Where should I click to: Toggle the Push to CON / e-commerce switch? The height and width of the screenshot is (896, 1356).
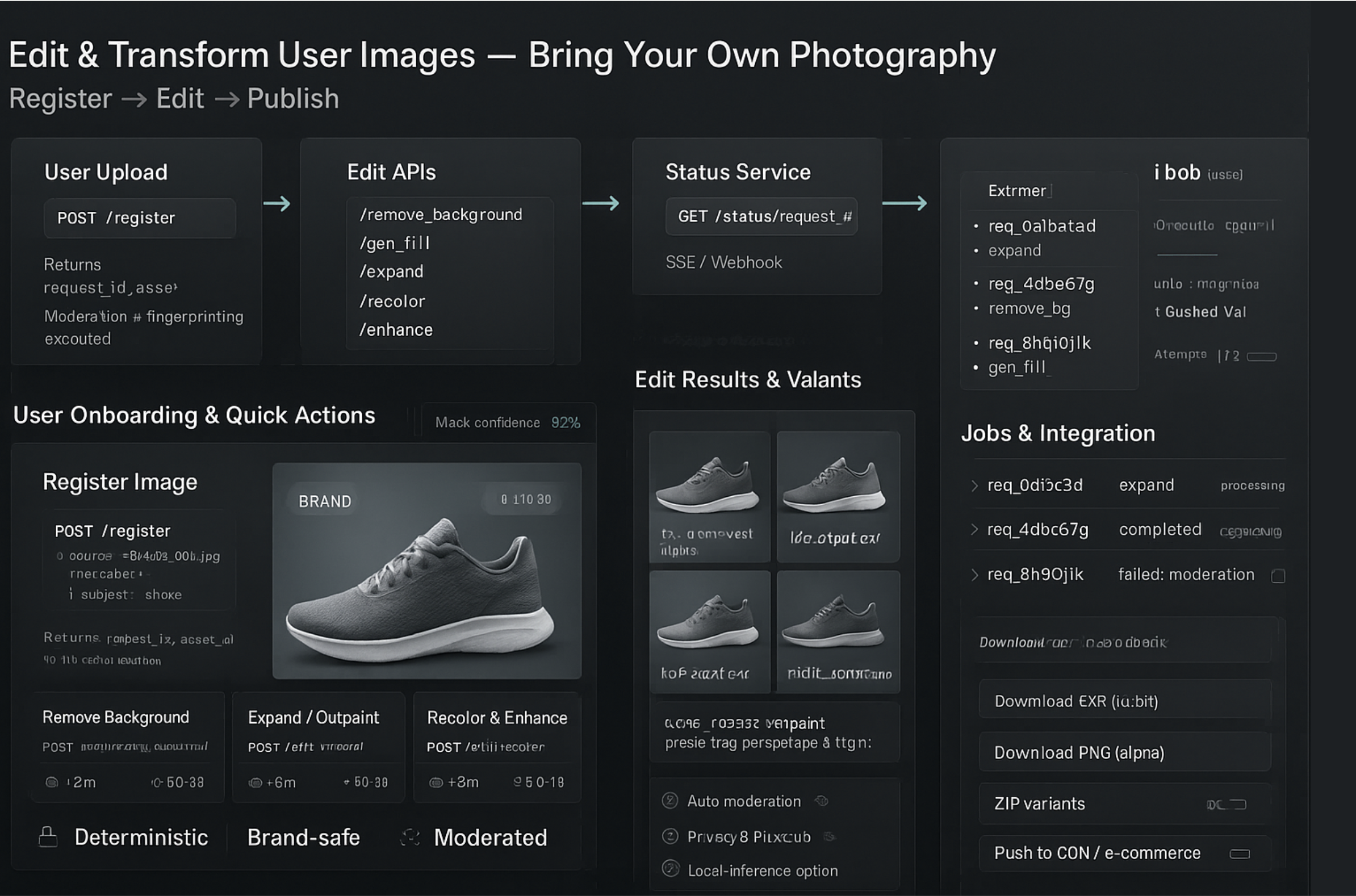(1240, 854)
